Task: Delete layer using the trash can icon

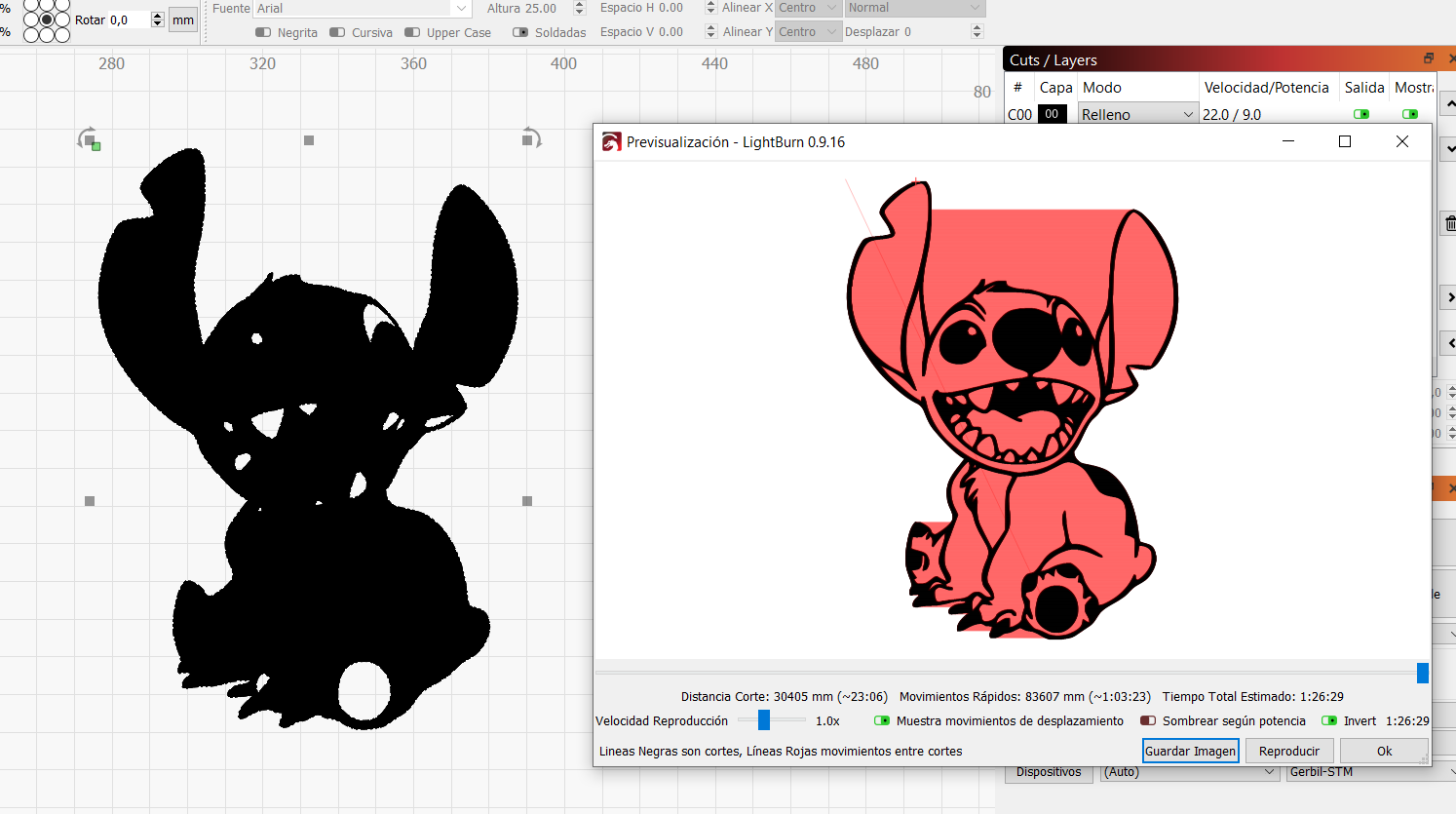Action: tap(1448, 223)
